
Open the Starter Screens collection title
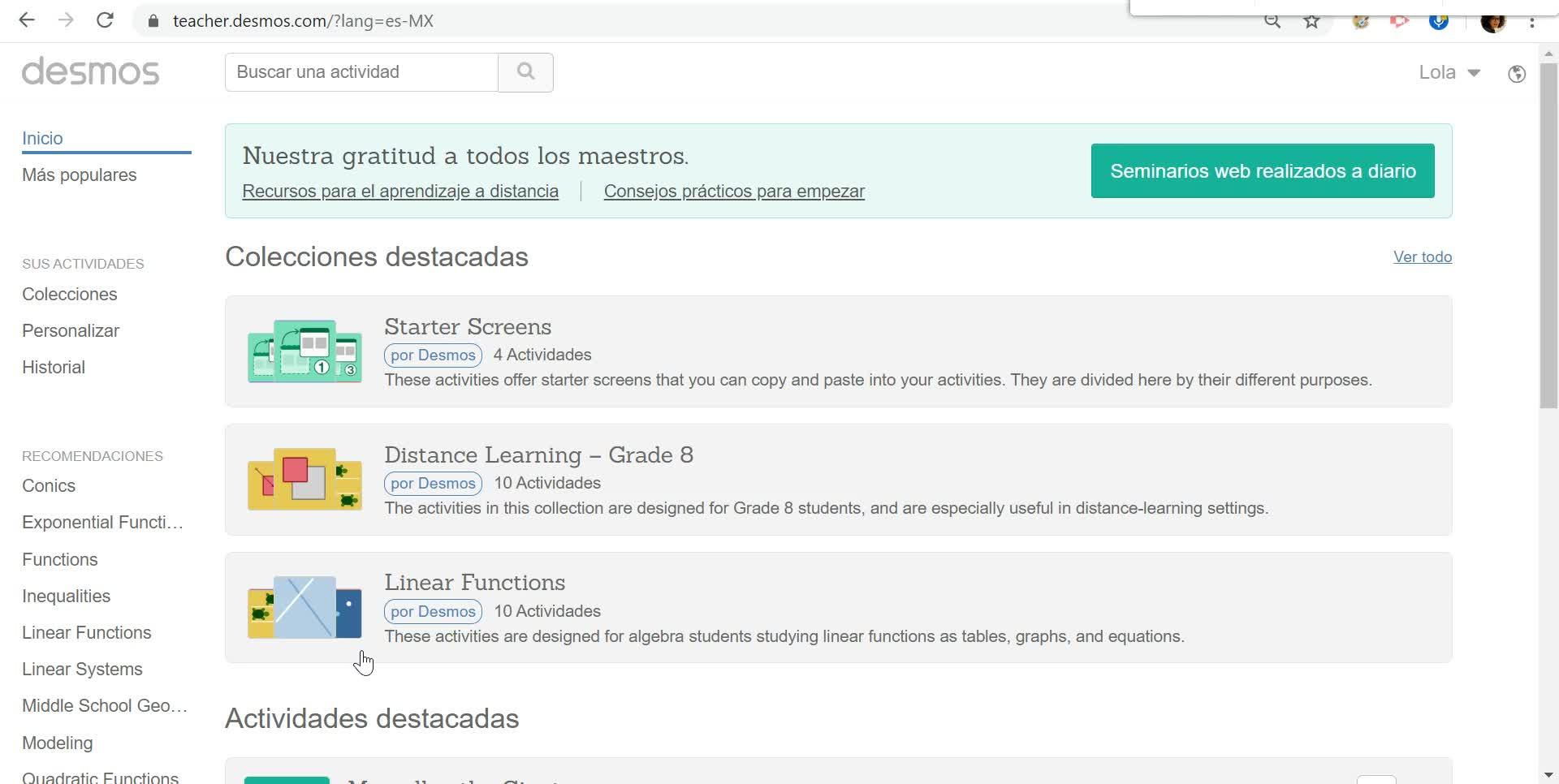[x=468, y=327]
